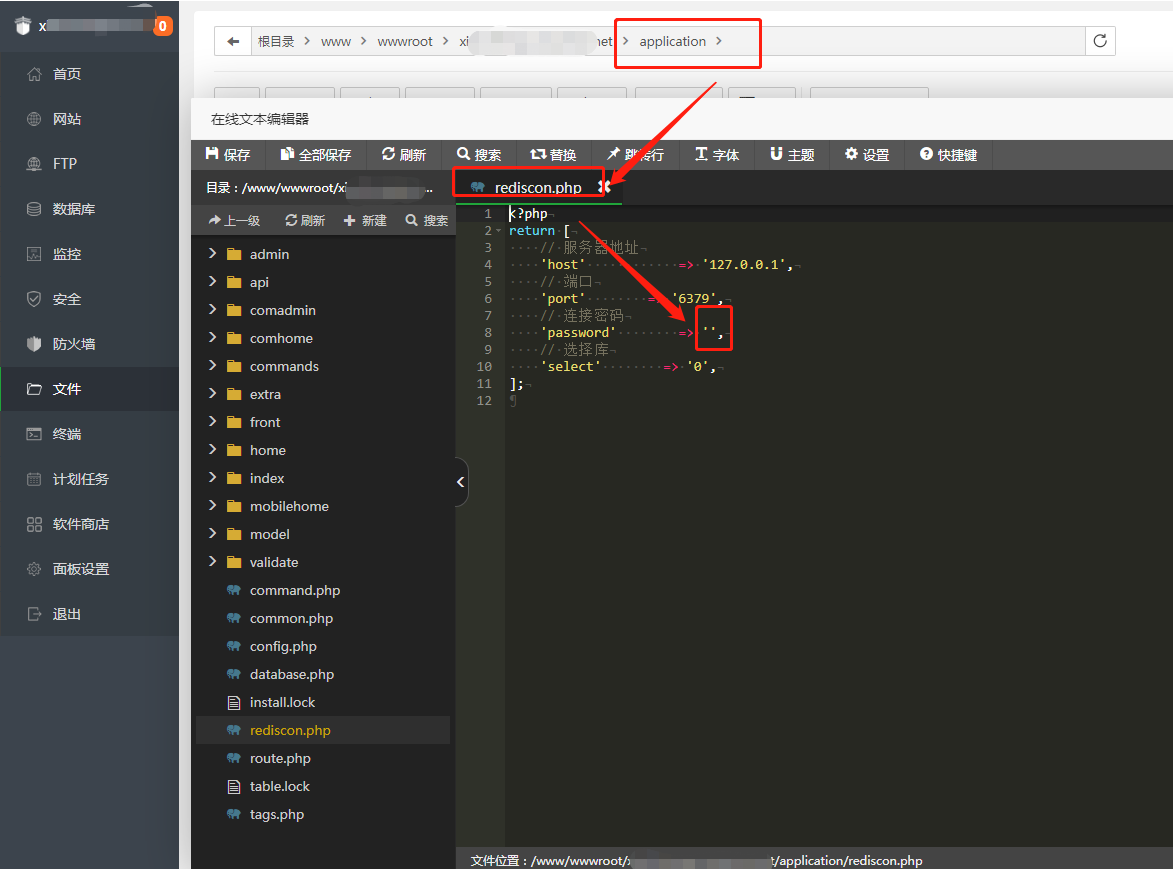Click the 防火墙 firewall shield icon
Screen dimensions: 1173x869
pos(34,344)
